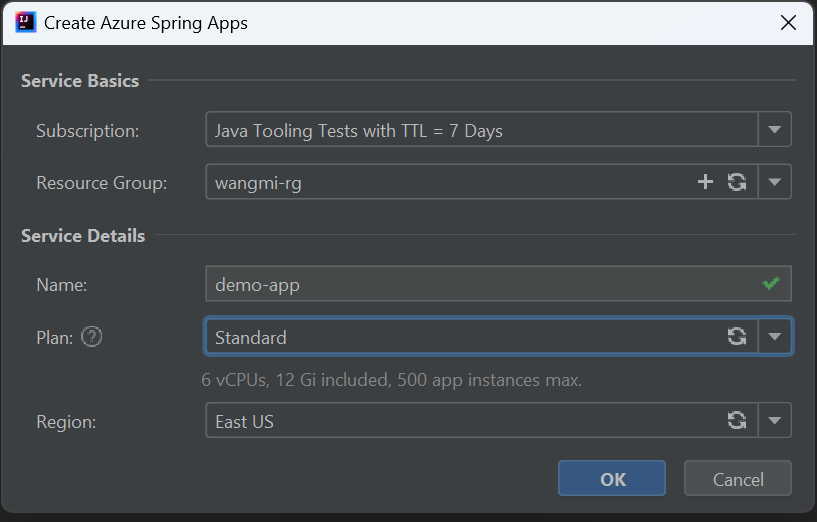This screenshot has width=817, height=522.
Task: Click the 'Service Details' heading
Action: tap(83, 235)
